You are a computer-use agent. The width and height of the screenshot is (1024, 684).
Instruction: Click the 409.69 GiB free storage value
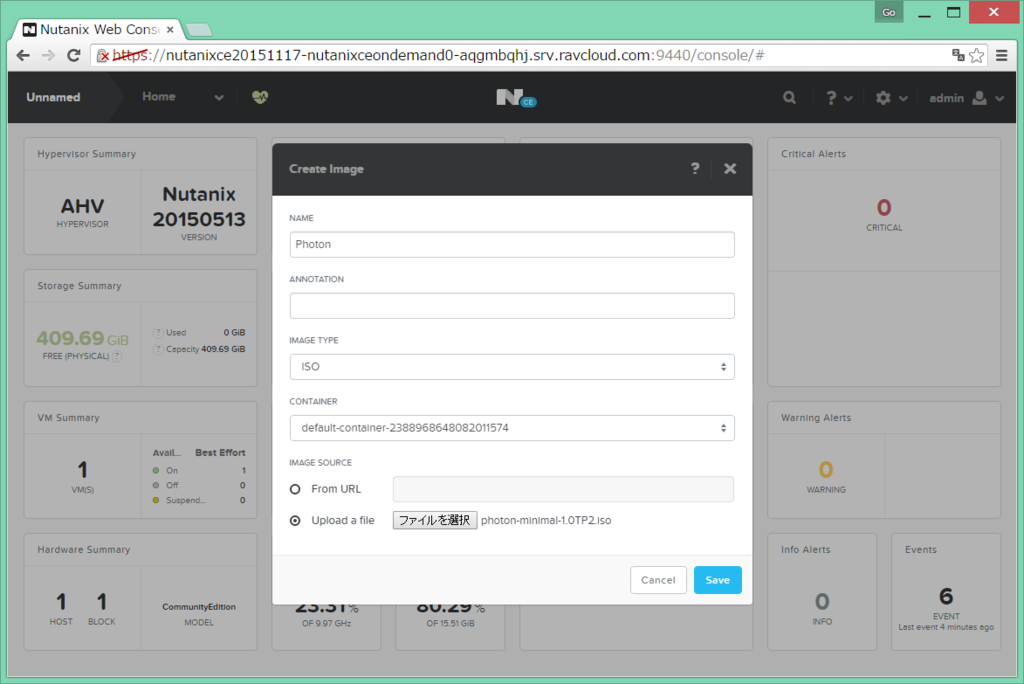point(82,338)
